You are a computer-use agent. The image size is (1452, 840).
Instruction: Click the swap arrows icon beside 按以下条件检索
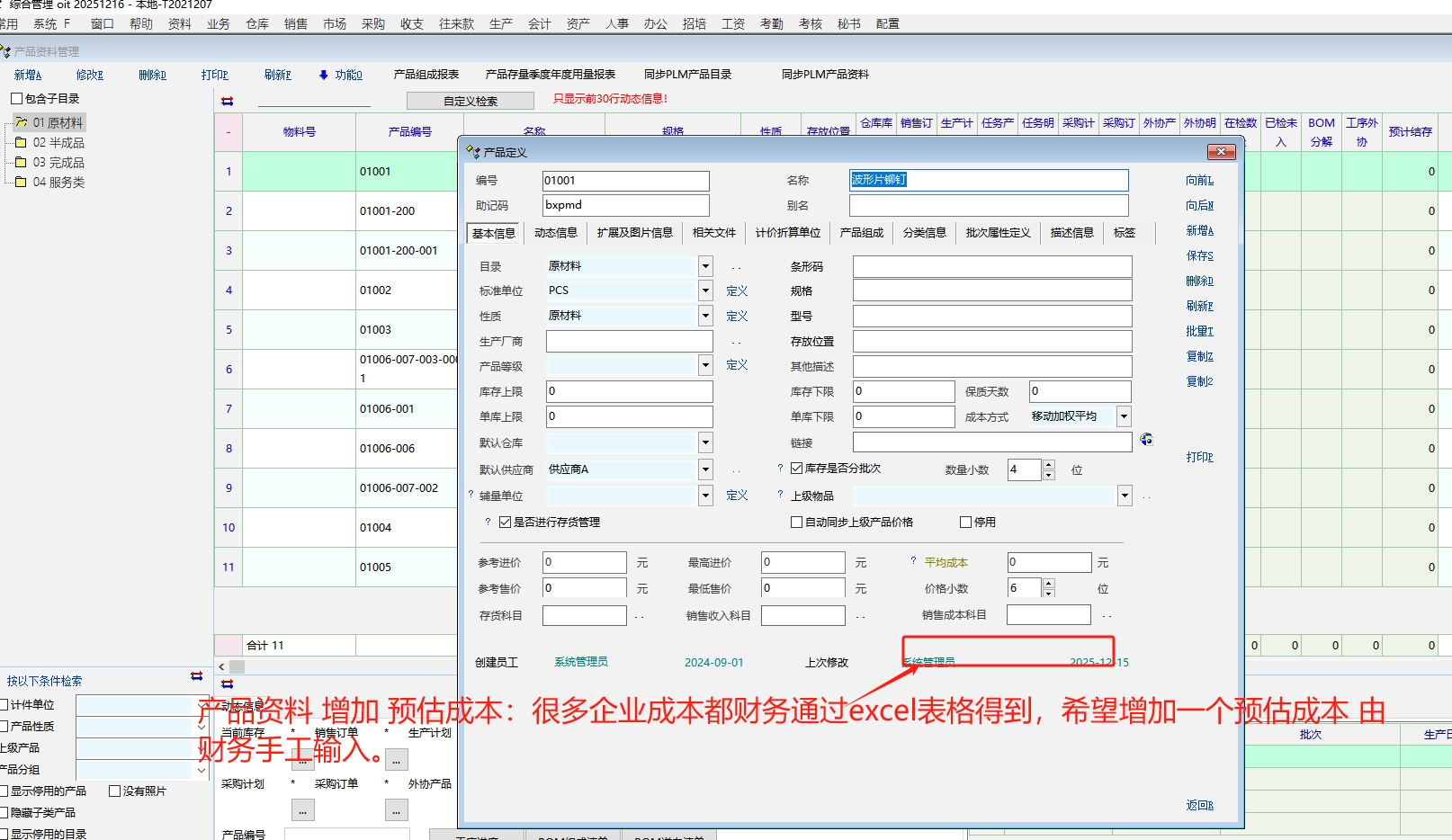[x=197, y=676]
